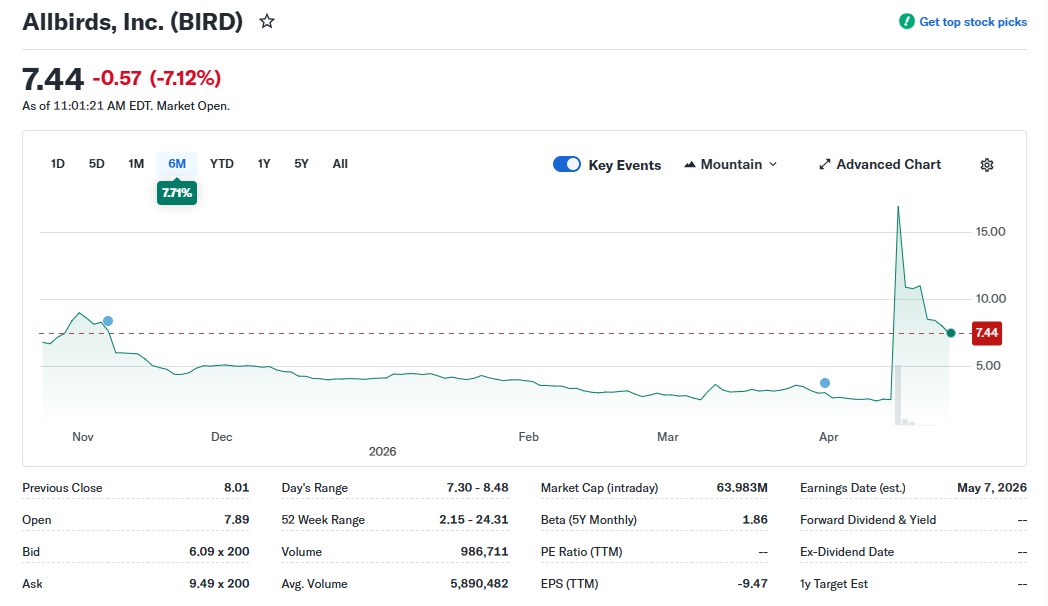The width and height of the screenshot is (1048, 606).
Task: Click the green checkmark icon near Get top stock picks
Action: 907,21
